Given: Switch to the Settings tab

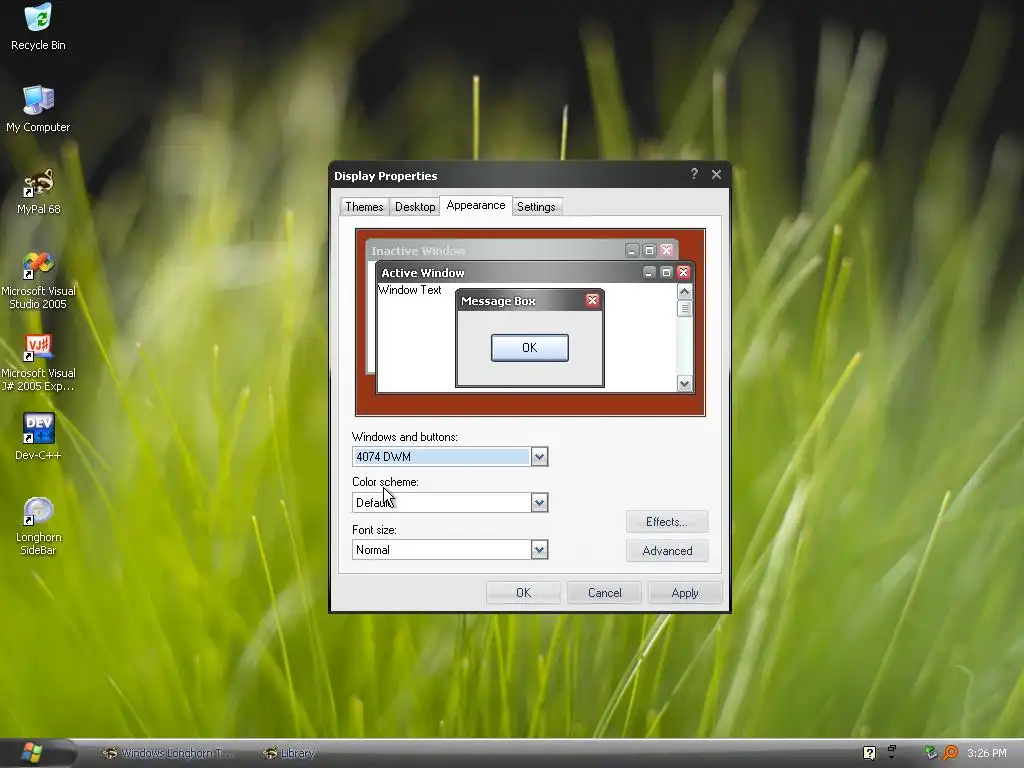Looking at the screenshot, I should tap(536, 206).
